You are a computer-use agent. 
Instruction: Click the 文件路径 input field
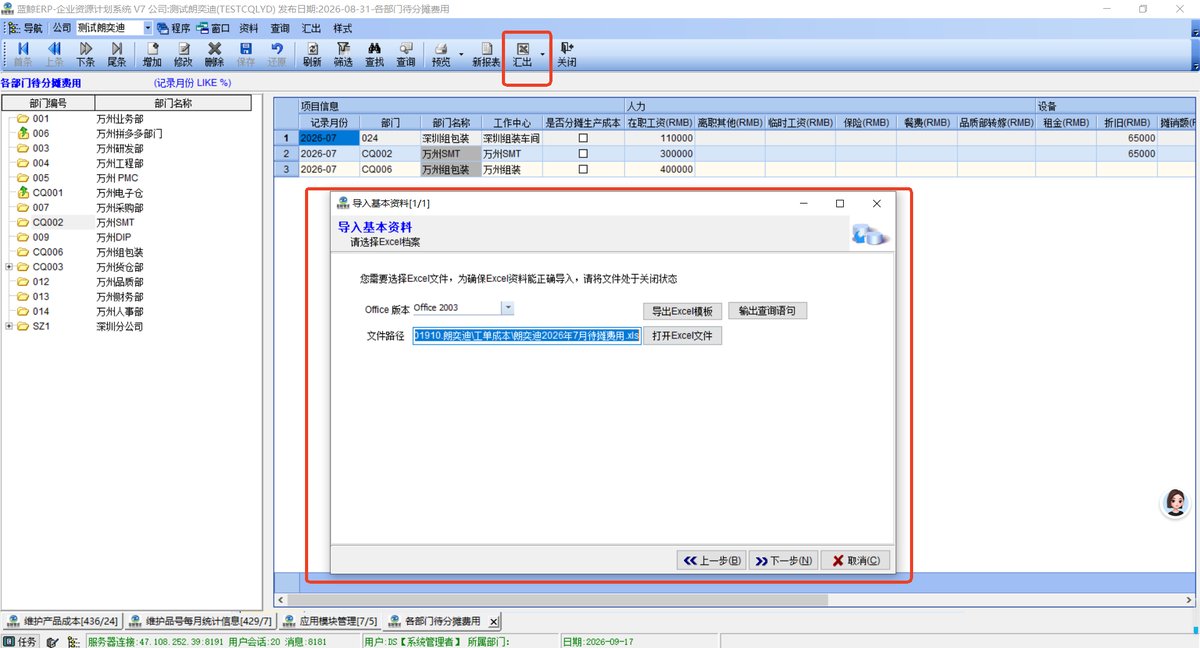(526, 336)
